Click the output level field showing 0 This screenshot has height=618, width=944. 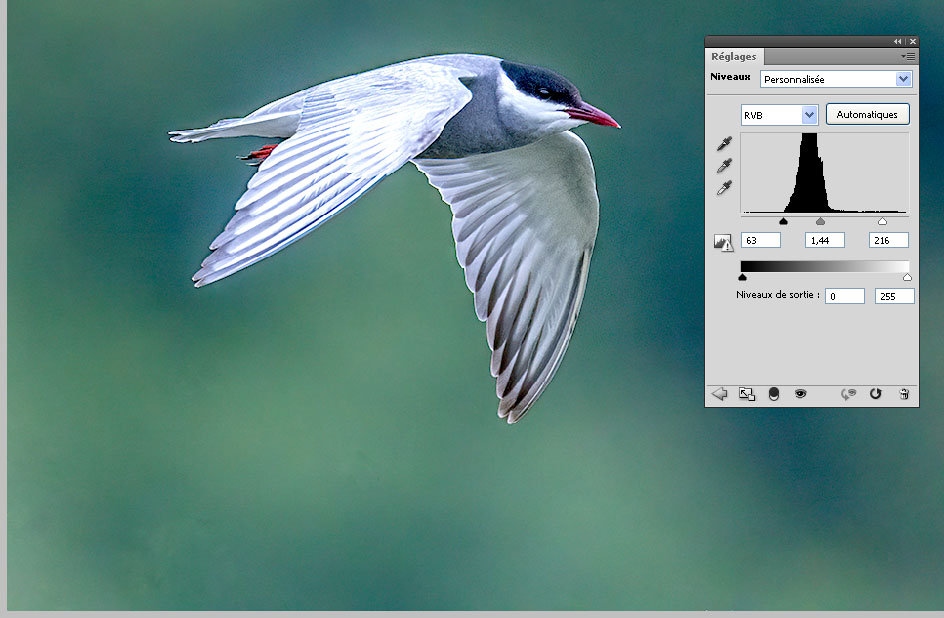tap(845, 296)
